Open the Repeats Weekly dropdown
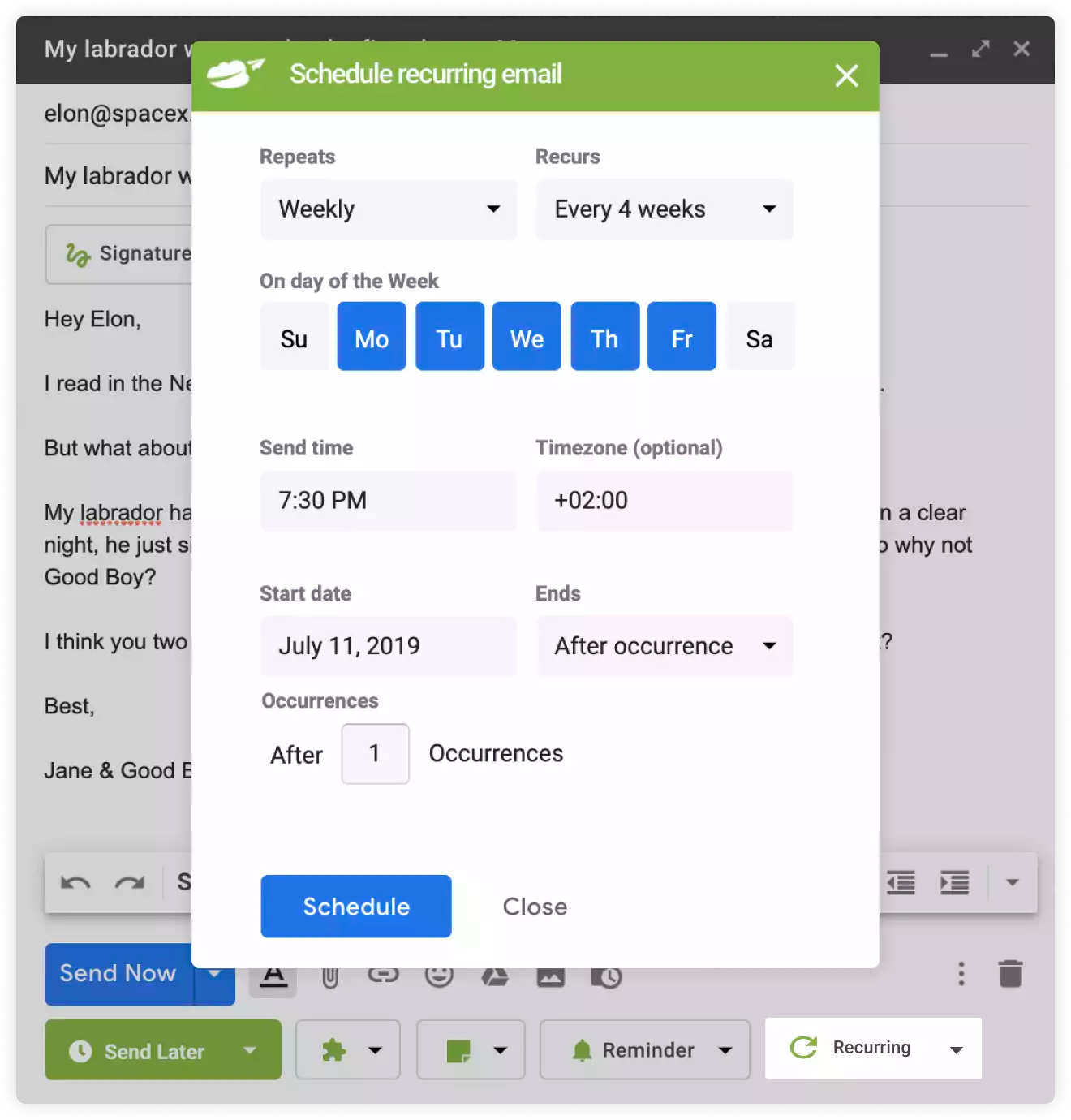The height and width of the screenshot is (1120, 1071). tap(389, 209)
